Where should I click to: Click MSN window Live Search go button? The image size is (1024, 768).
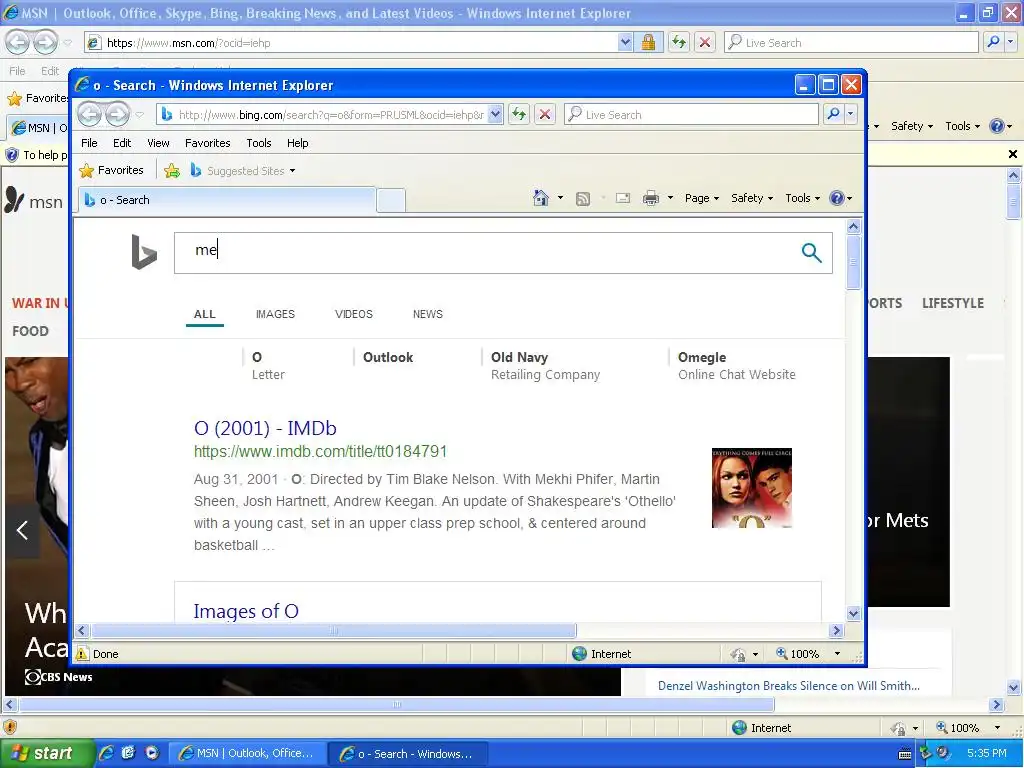pyautogui.click(x=993, y=42)
